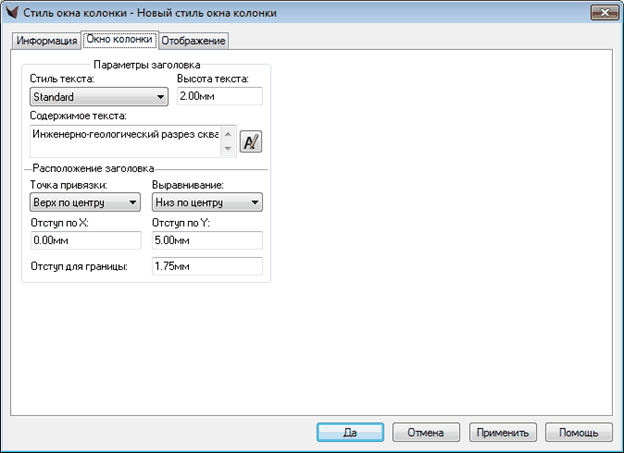Click into the Содержимое текста box
The image size is (624, 453).
pyautogui.click(x=125, y=141)
